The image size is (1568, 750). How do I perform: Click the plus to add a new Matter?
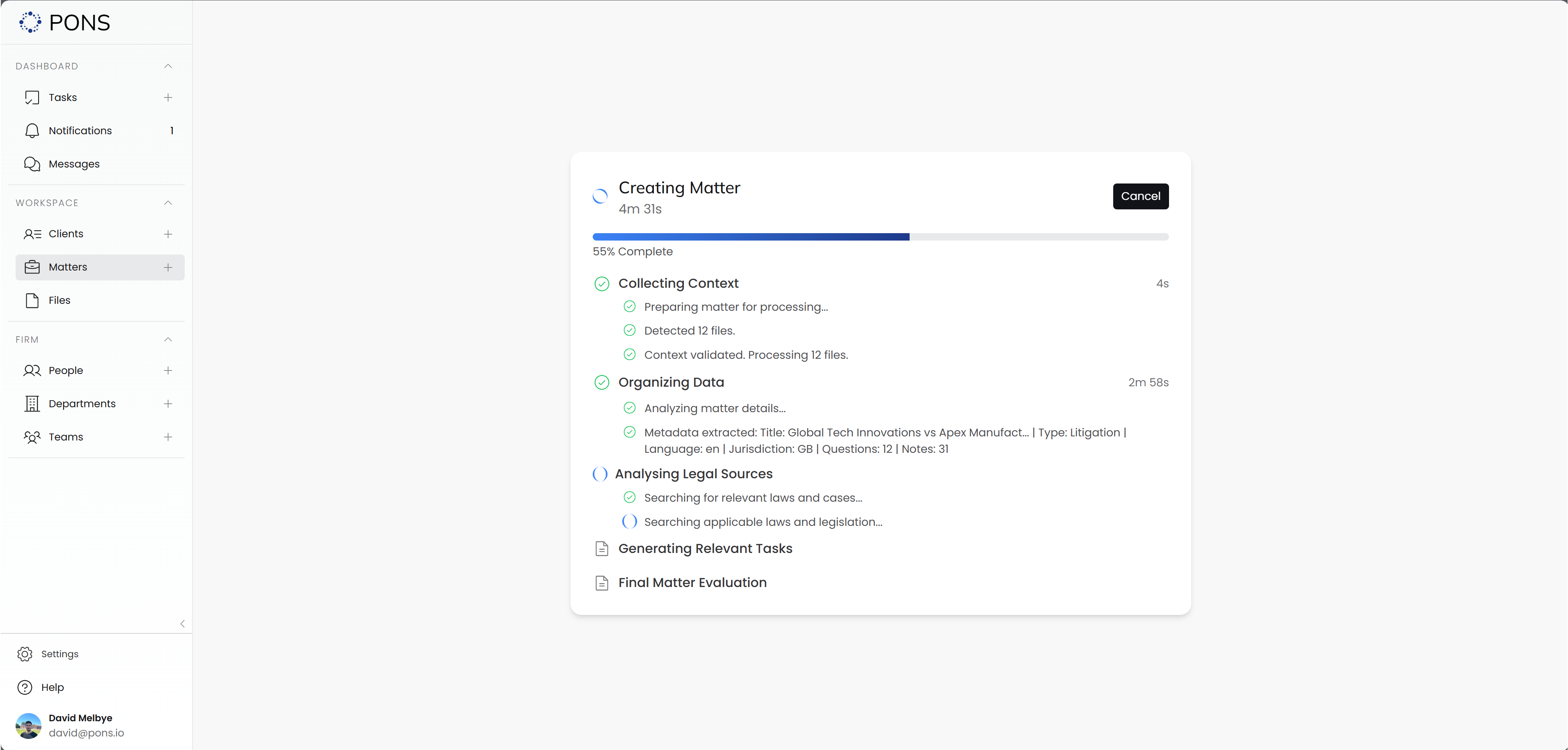pos(169,267)
